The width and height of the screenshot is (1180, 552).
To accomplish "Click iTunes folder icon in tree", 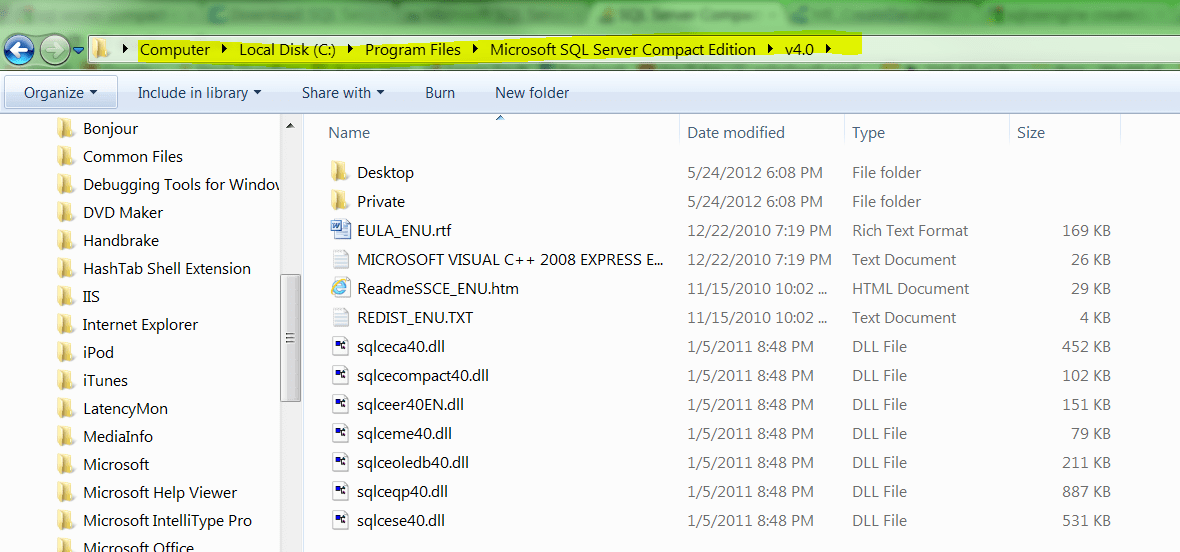I will 66,381.
